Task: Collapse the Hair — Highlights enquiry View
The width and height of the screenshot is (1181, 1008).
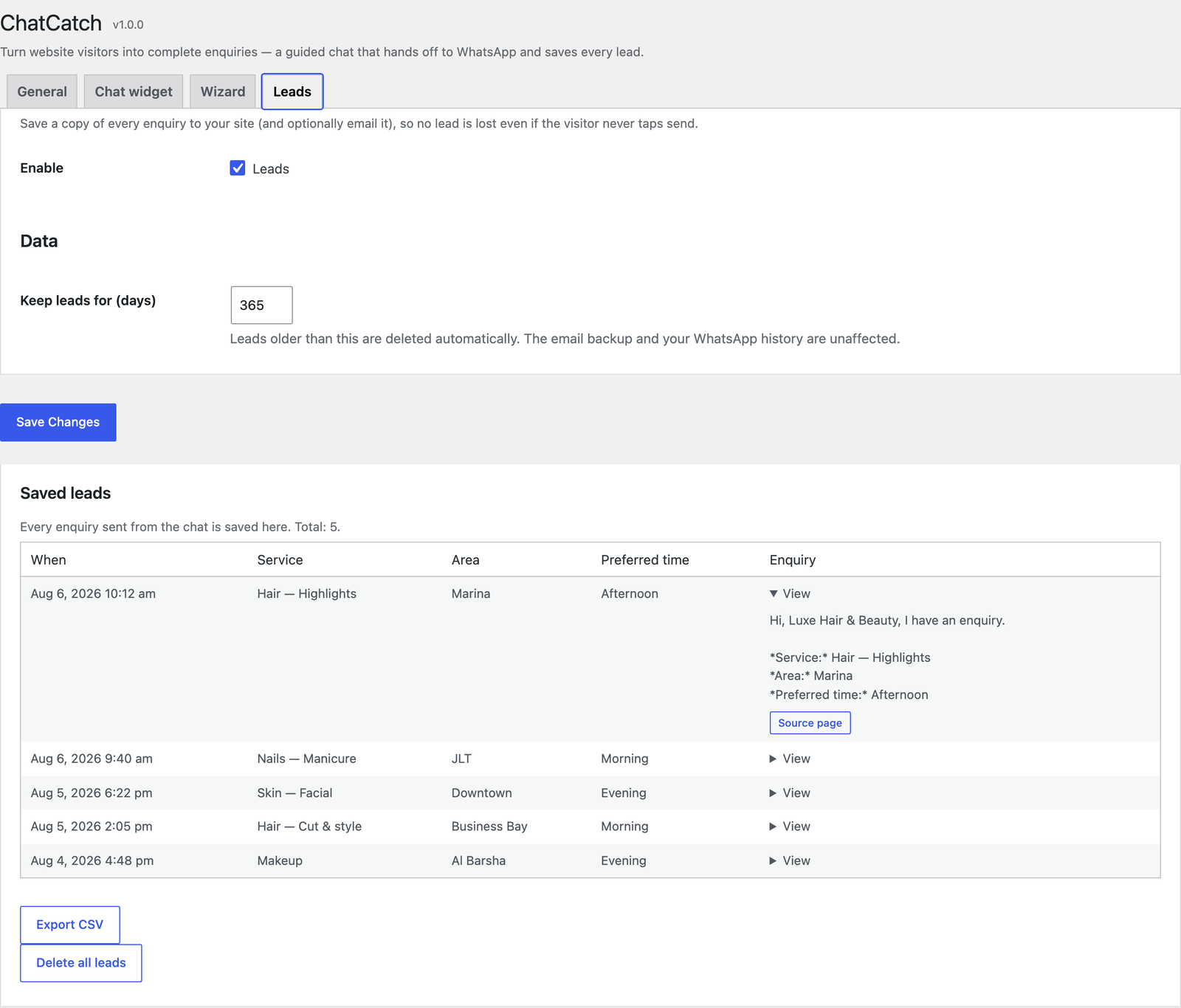Action: 790,593
